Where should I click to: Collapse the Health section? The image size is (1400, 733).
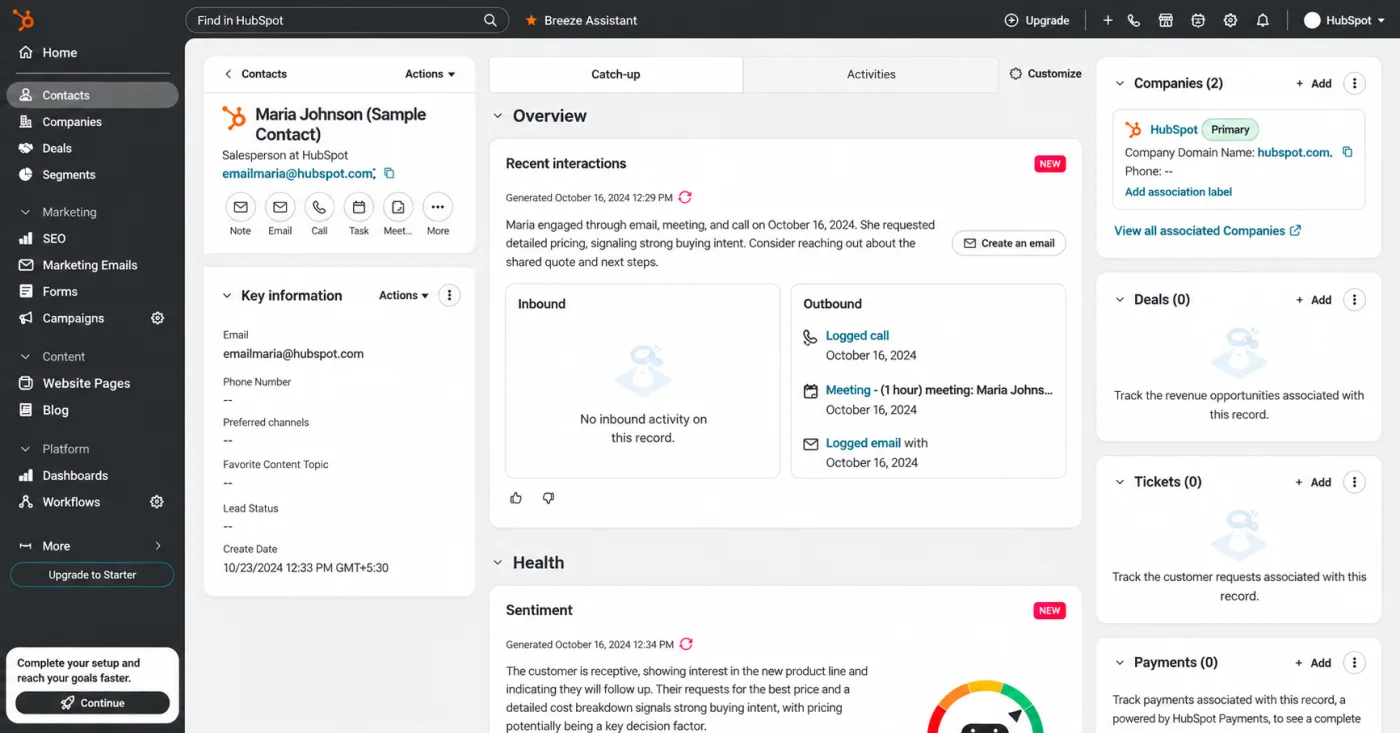click(497, 563)
